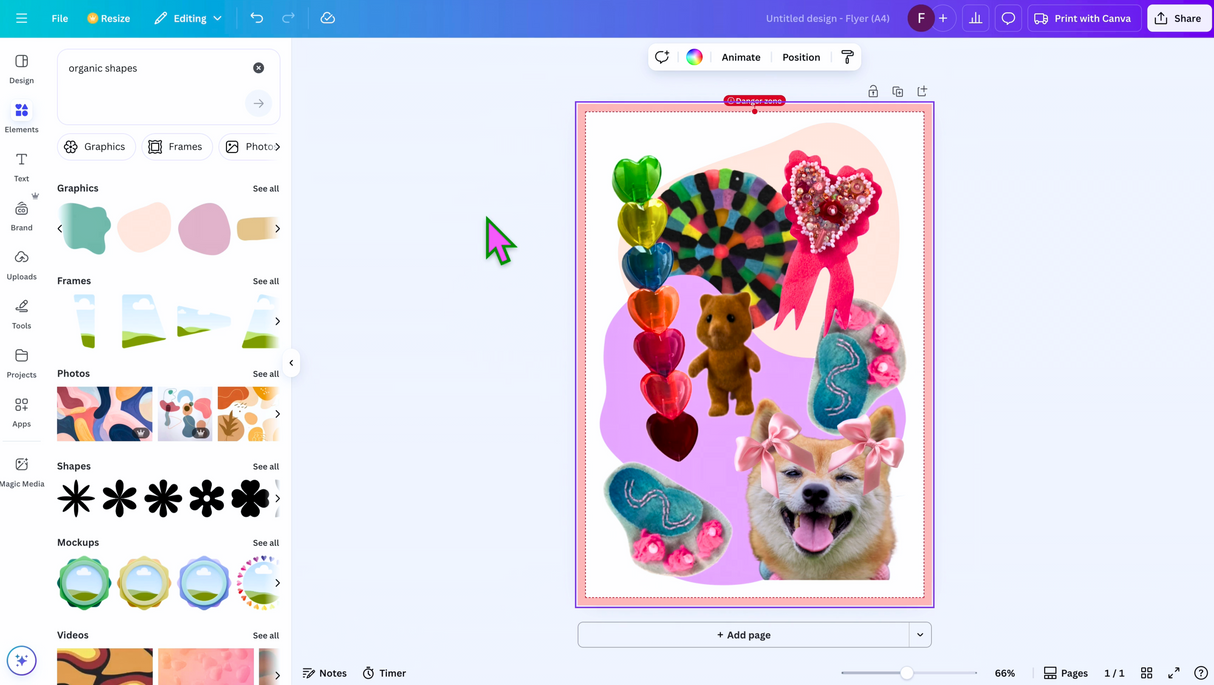The width and height of the screenshot is (1214, 685).
Task: Click the cloud save status icon
Action: (327, 18)
